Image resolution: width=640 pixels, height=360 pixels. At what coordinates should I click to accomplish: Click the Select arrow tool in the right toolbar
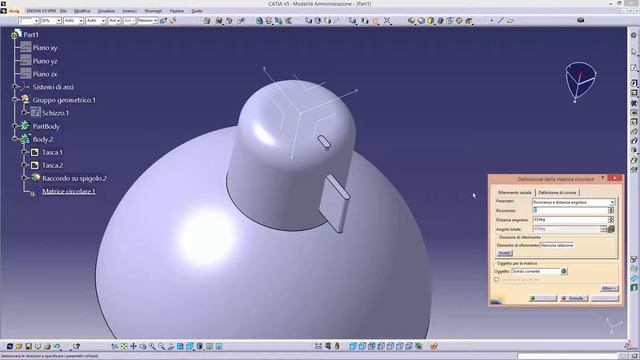[x=634, y=52]
